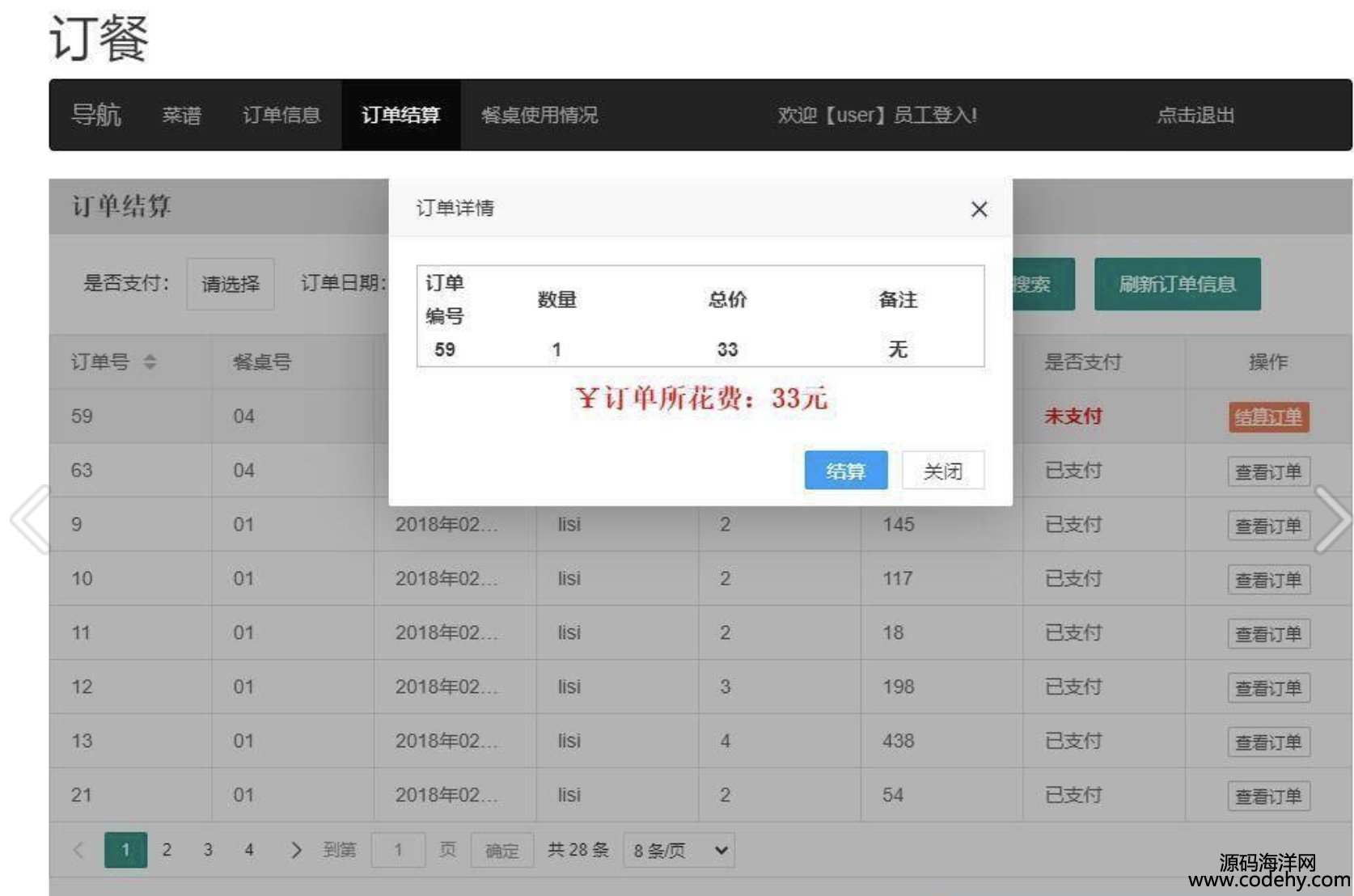Expand the 8 条/页 page size dropdown
Image resolution: width=1354 pixels, height=896 pixels.
tap(679, 850)
